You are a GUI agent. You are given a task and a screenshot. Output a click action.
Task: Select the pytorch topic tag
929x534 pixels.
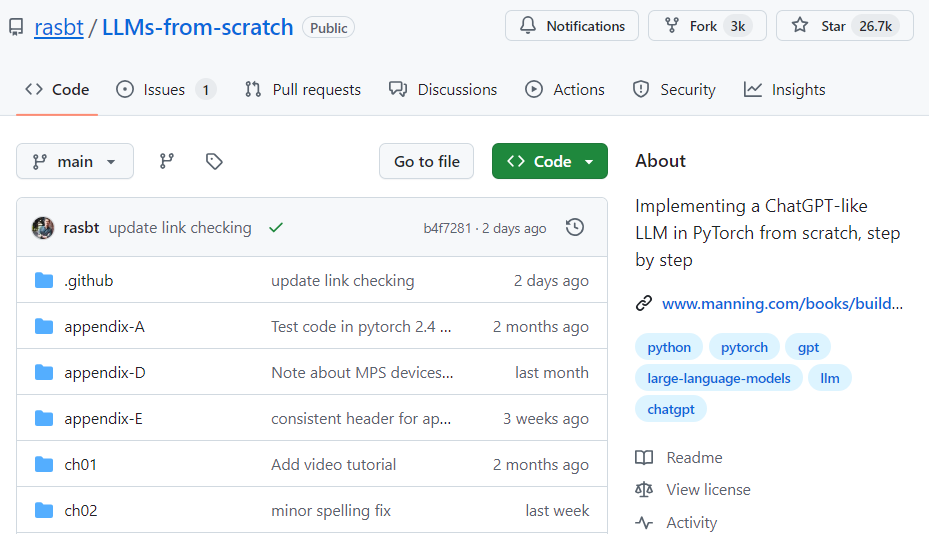tap(744, 347)
